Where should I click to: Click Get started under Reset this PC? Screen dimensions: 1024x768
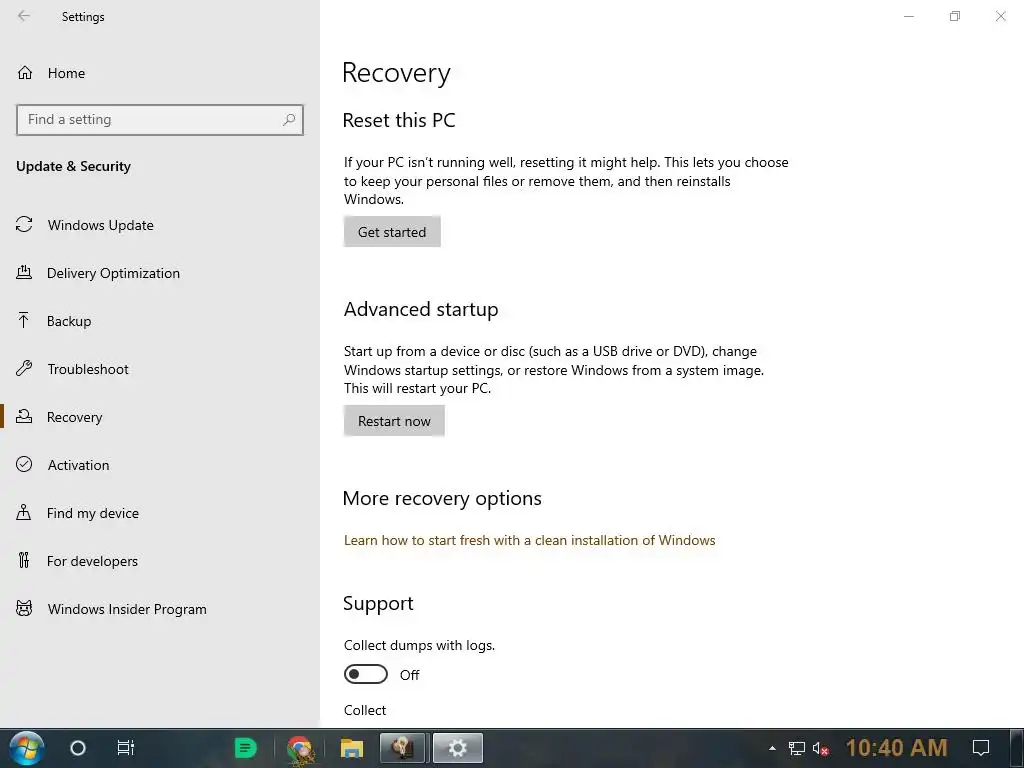(392, 232)
